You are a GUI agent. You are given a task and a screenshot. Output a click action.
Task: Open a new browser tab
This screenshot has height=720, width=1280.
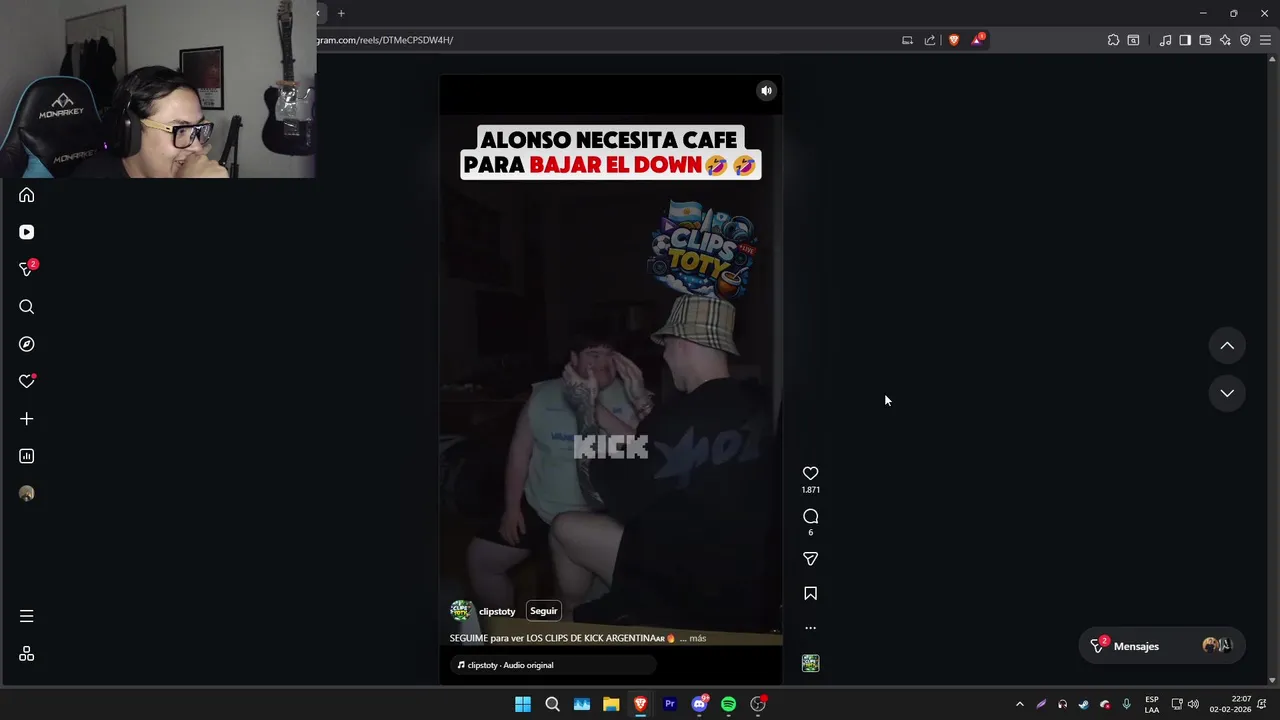341,13
